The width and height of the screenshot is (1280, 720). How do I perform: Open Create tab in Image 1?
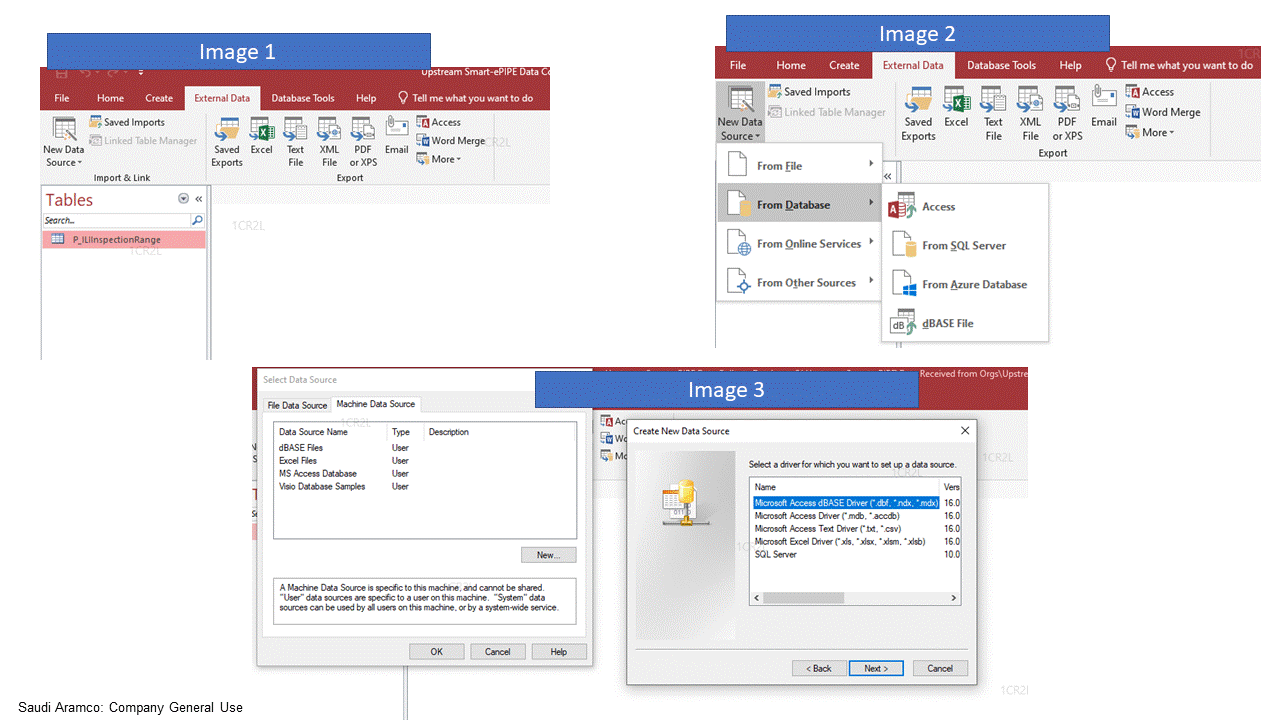[159, 98]
